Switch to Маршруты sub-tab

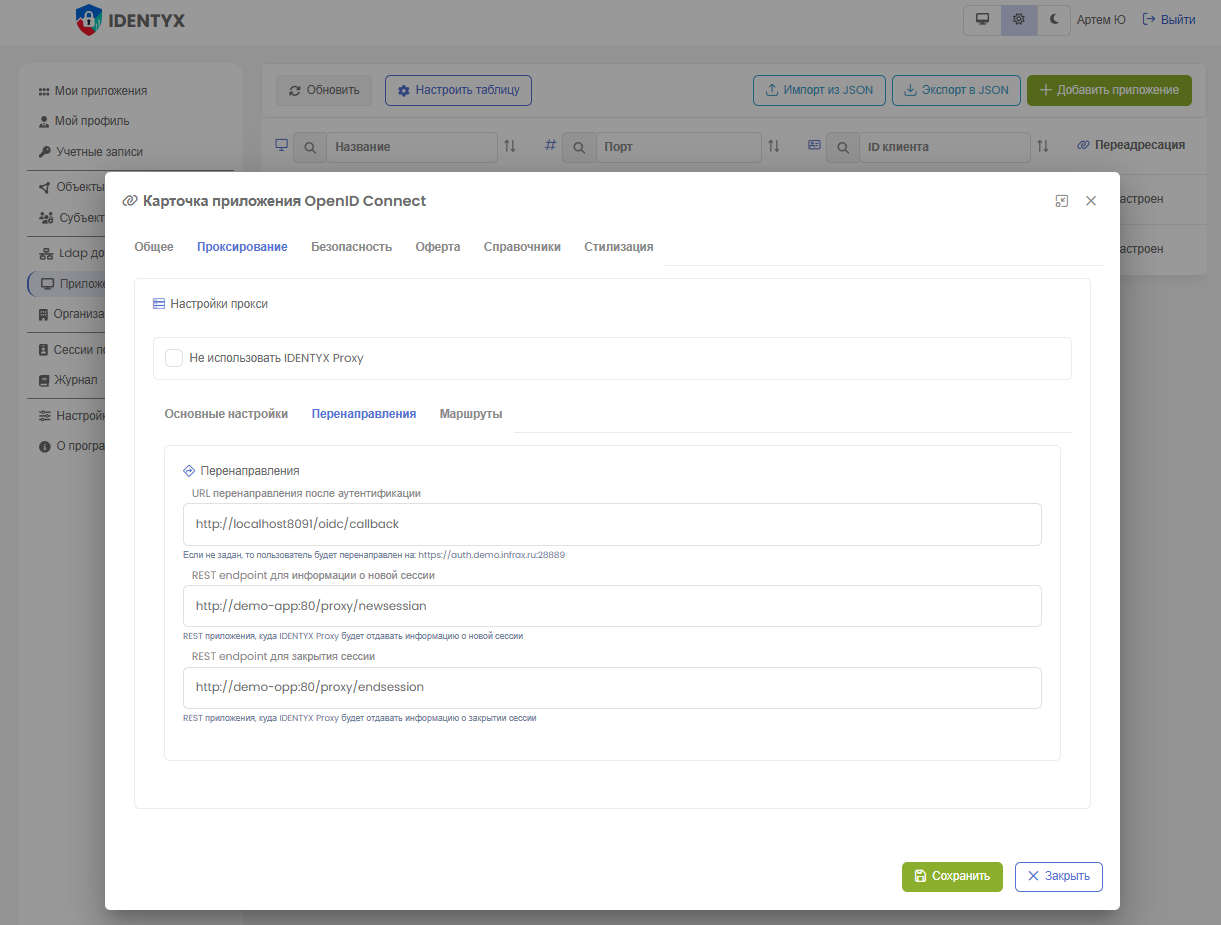point(470,414)
